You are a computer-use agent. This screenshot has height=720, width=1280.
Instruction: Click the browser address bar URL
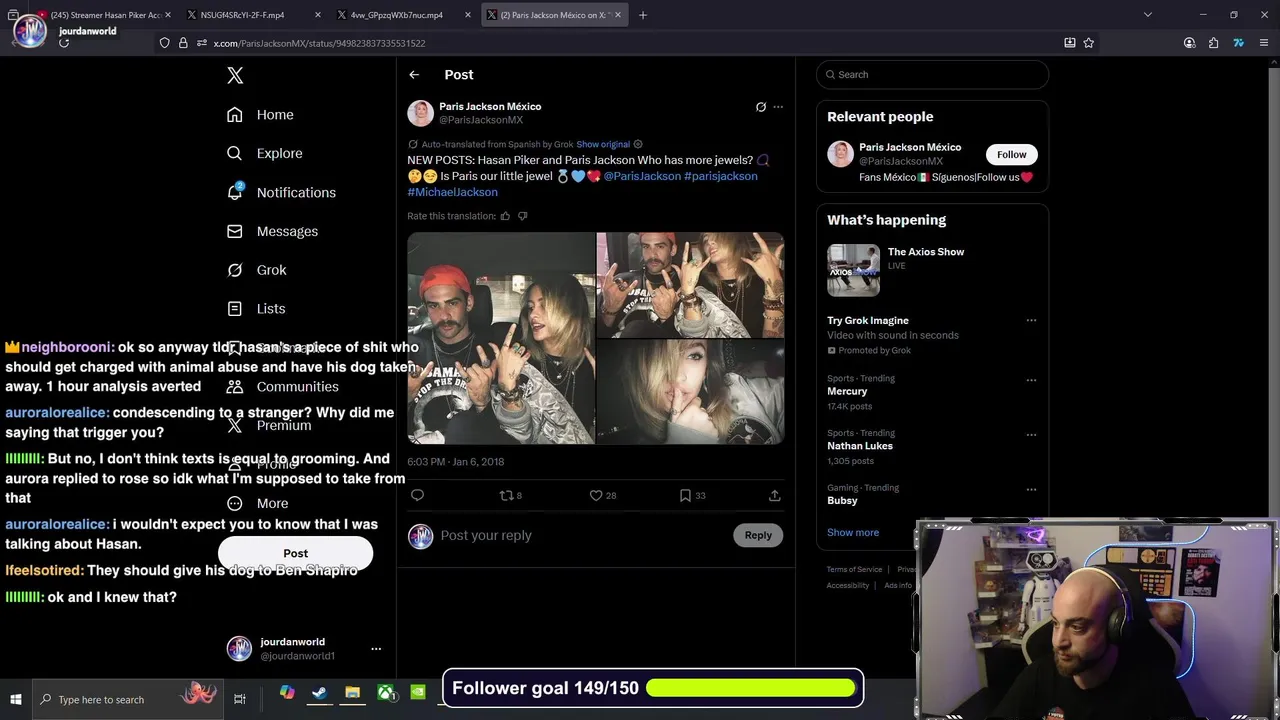pos(319,43)
